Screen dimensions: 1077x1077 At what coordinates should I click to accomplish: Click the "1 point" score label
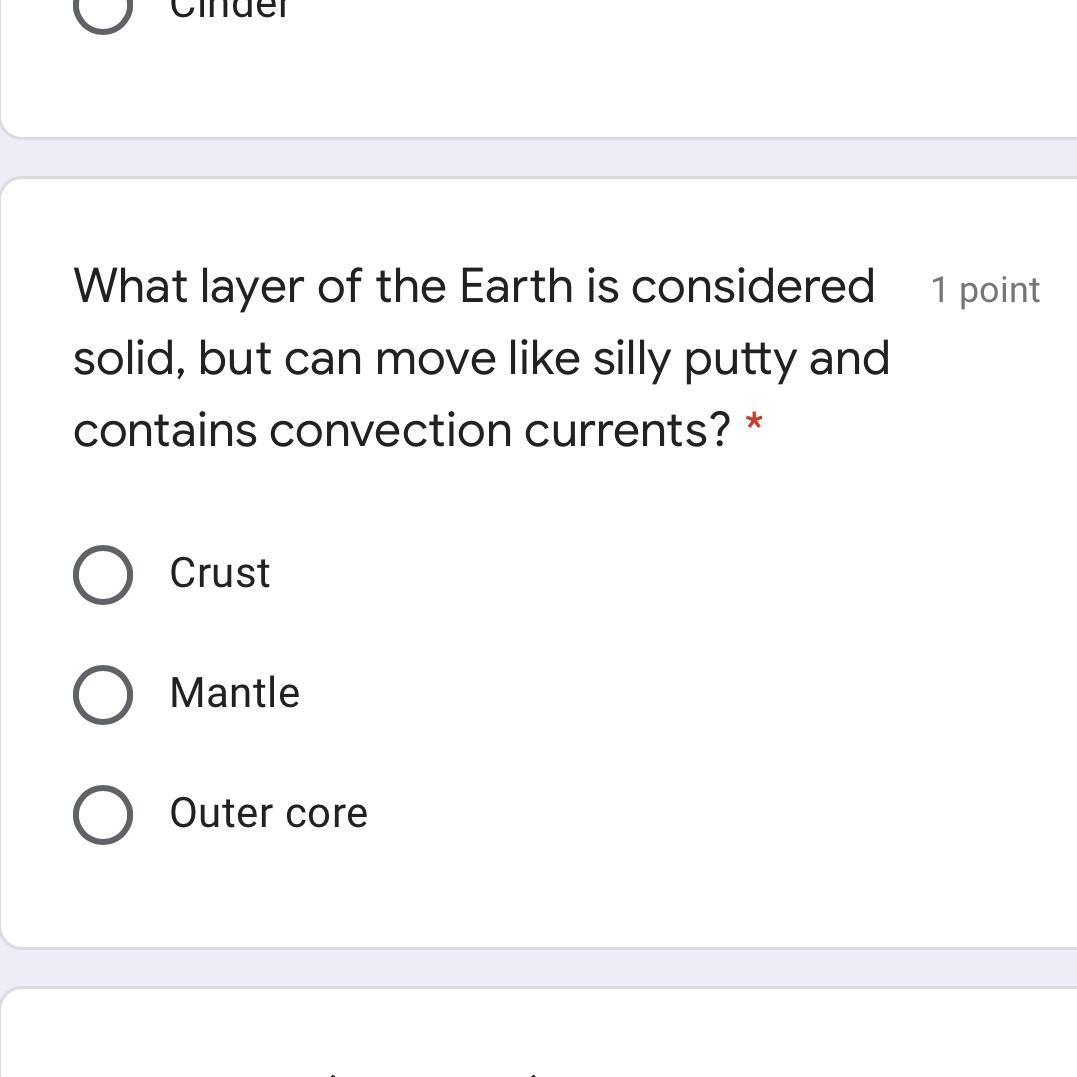[x=985, y=290]
